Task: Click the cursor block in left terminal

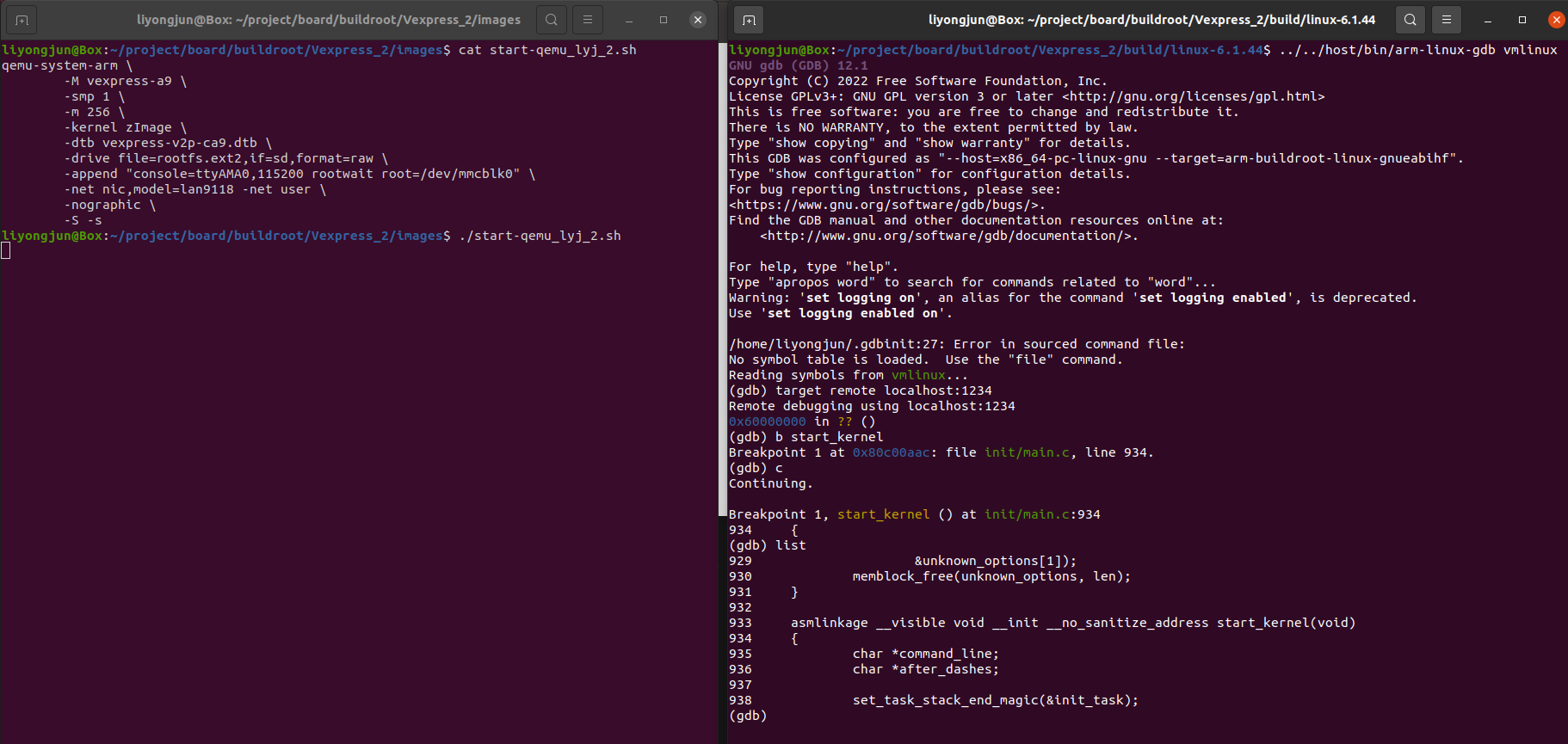Action: pyautogui.click(x=6, y=250)
